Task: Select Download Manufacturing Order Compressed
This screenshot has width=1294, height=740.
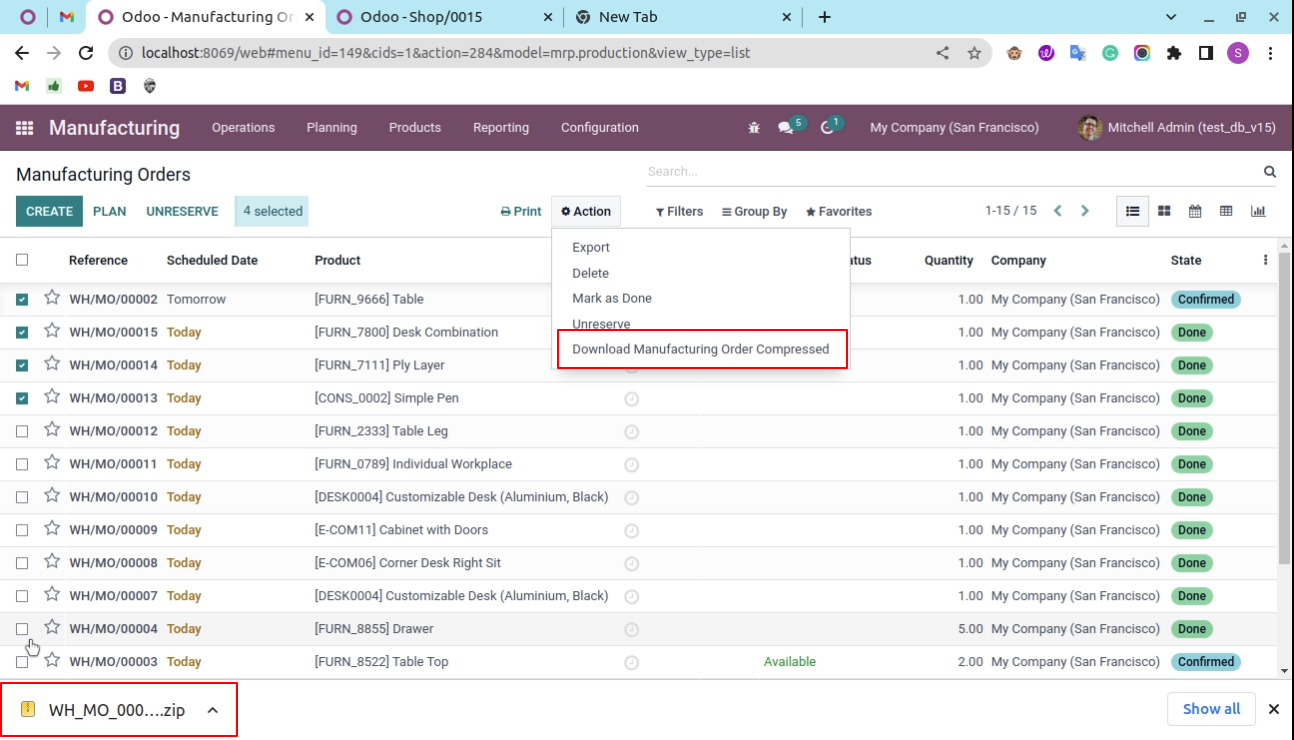Action: click(701, 349)
